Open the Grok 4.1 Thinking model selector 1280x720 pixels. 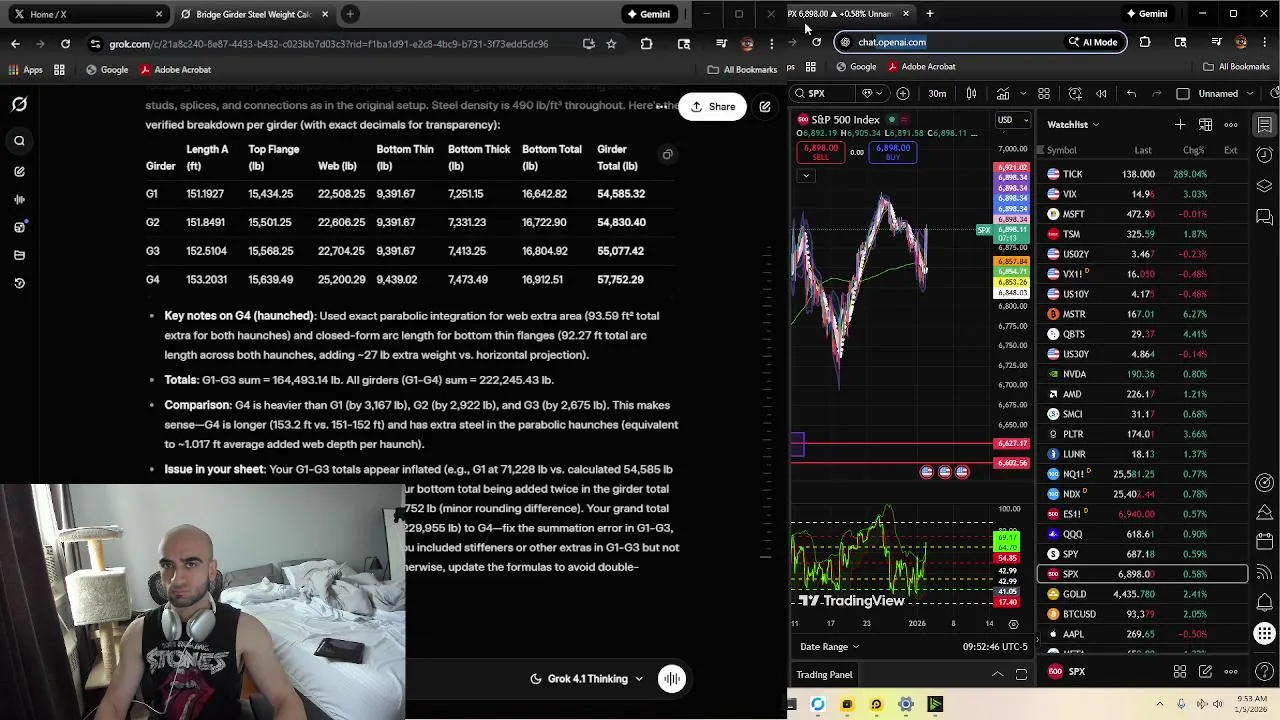point(587,679)
